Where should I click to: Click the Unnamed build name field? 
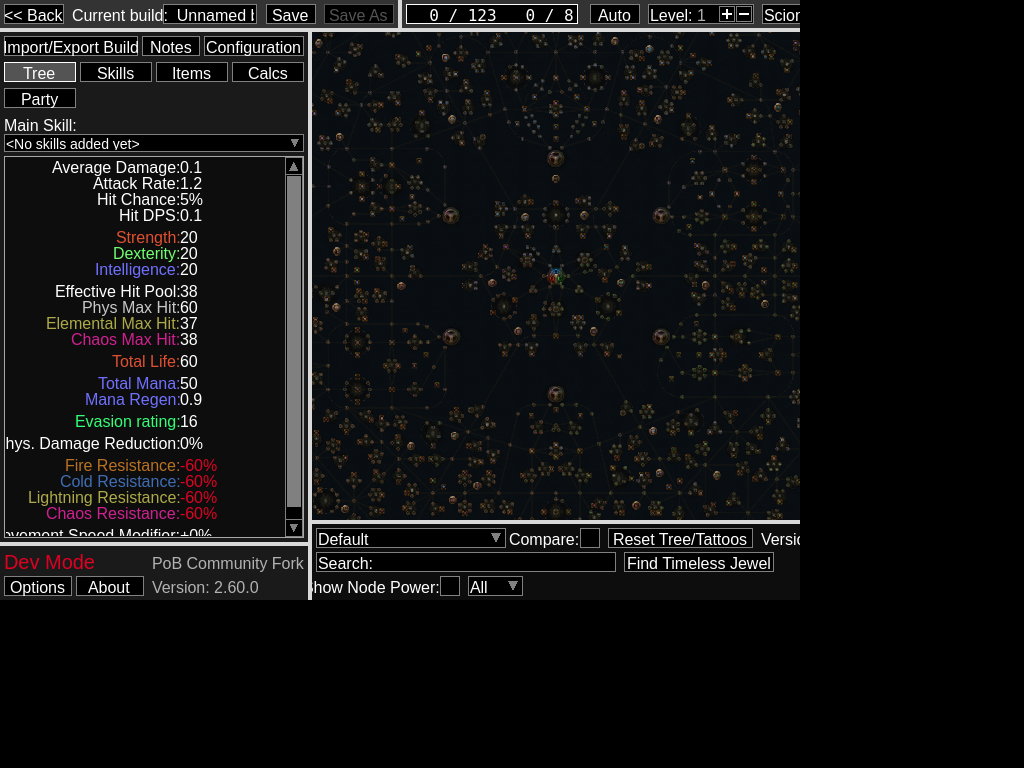pos(210,14)
